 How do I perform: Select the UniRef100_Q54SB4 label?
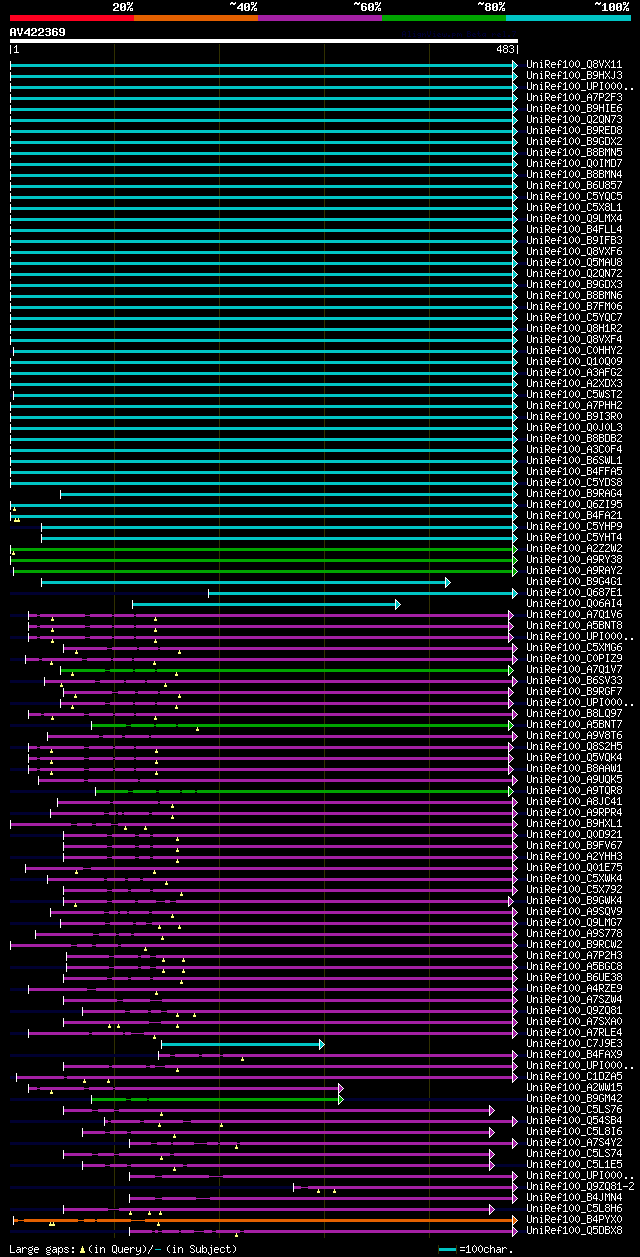574,1120
